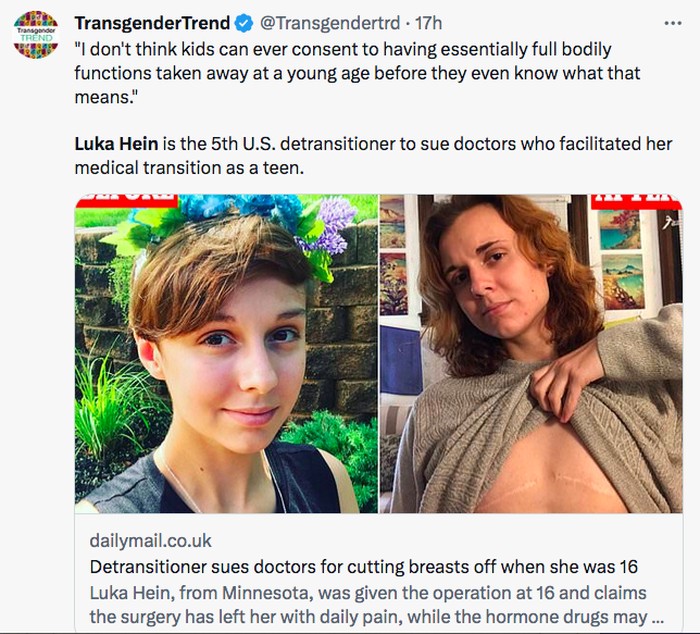
Task: Click the blue verified badge
Action: point(245,21)
